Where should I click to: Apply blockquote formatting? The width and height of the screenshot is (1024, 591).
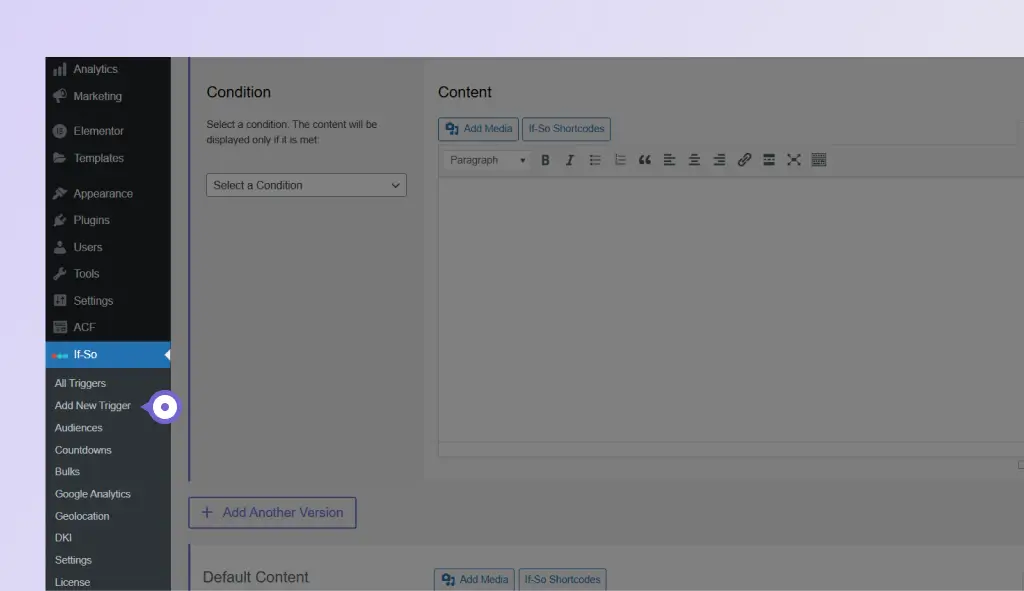click(645, 160)
